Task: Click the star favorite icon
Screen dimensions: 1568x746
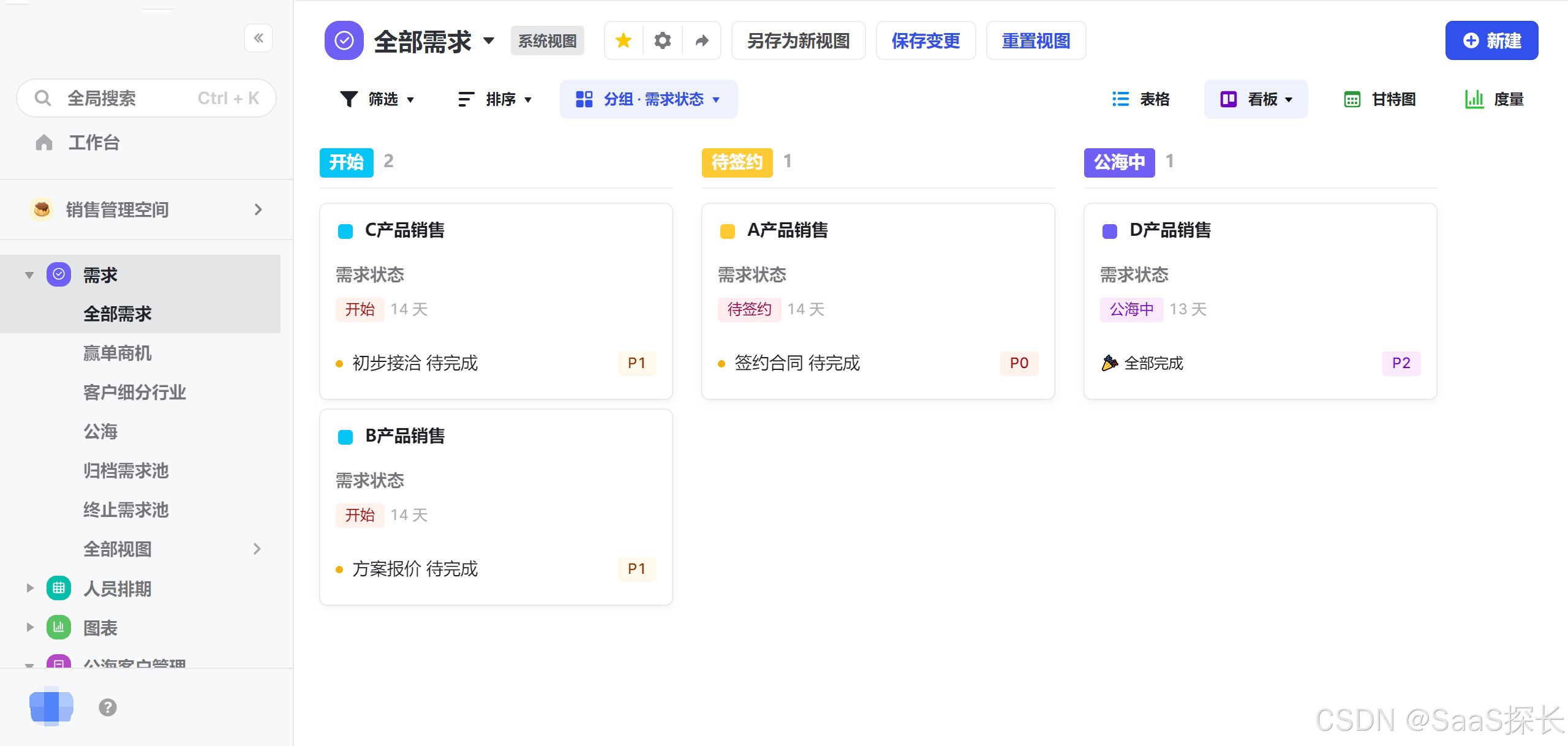Action: pyautogui.click(x=624, y=40)
